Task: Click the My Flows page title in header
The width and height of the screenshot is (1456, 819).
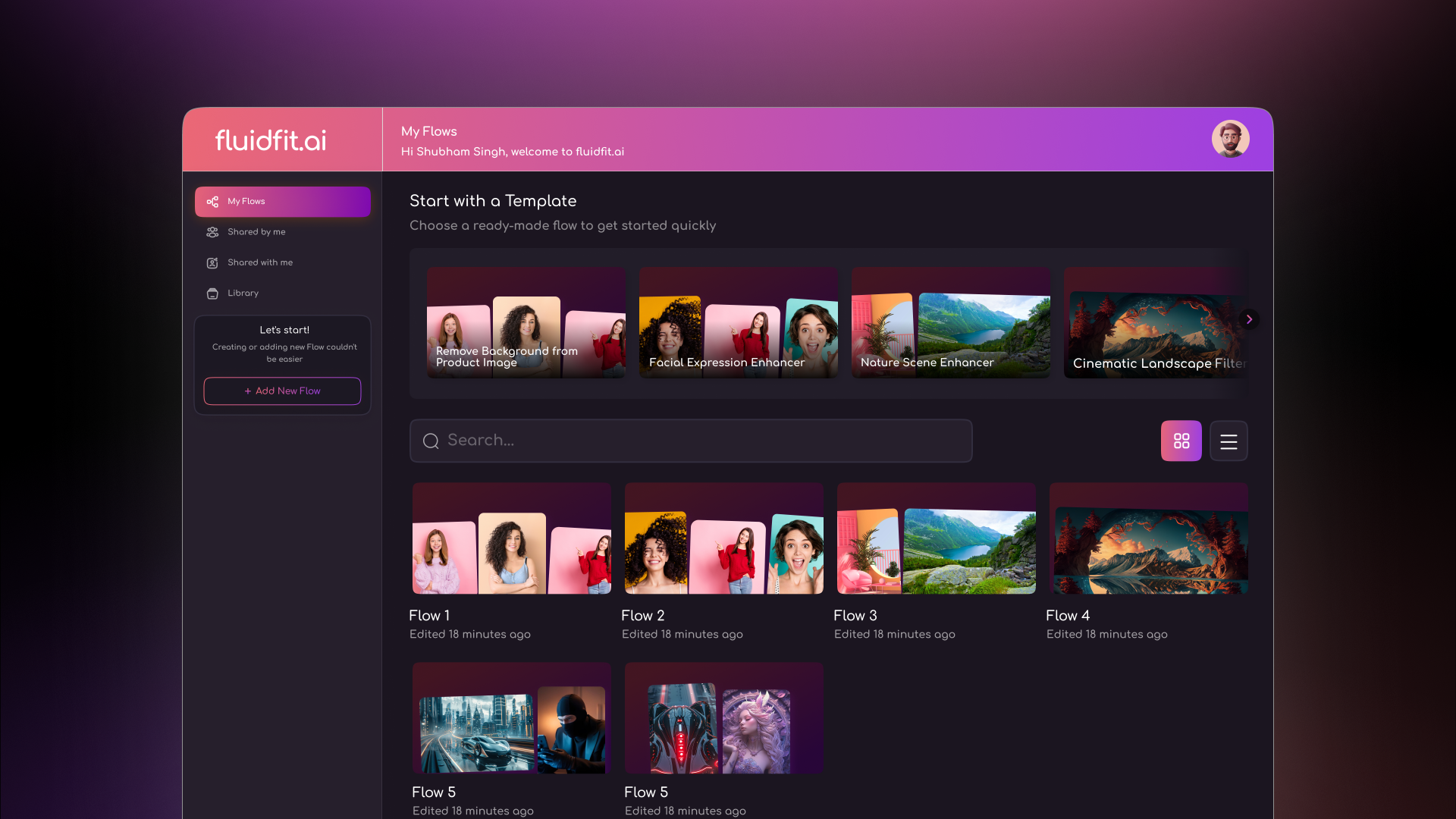Action: [429, 132]
